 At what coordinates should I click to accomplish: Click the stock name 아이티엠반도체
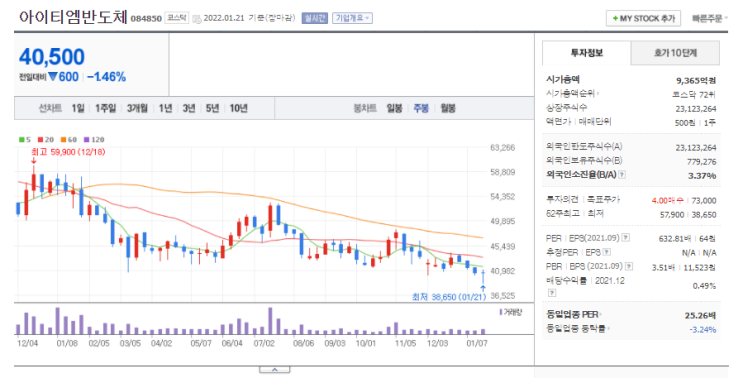(73, 17)
